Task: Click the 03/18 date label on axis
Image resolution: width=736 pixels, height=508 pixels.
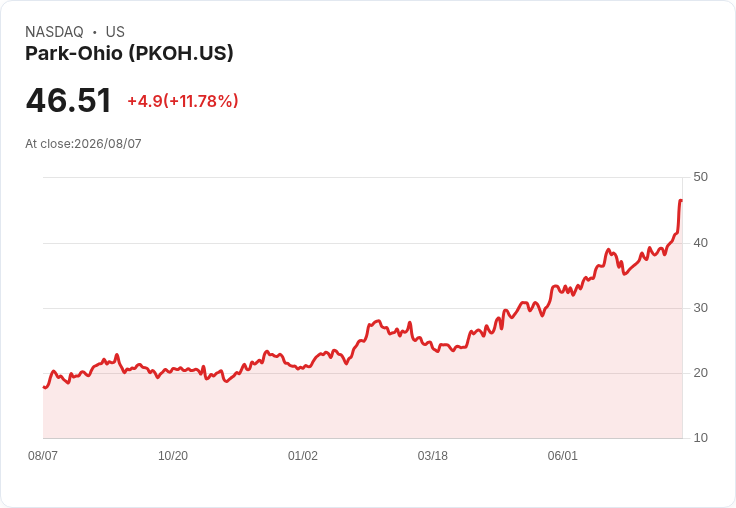Action: [432, 455]
